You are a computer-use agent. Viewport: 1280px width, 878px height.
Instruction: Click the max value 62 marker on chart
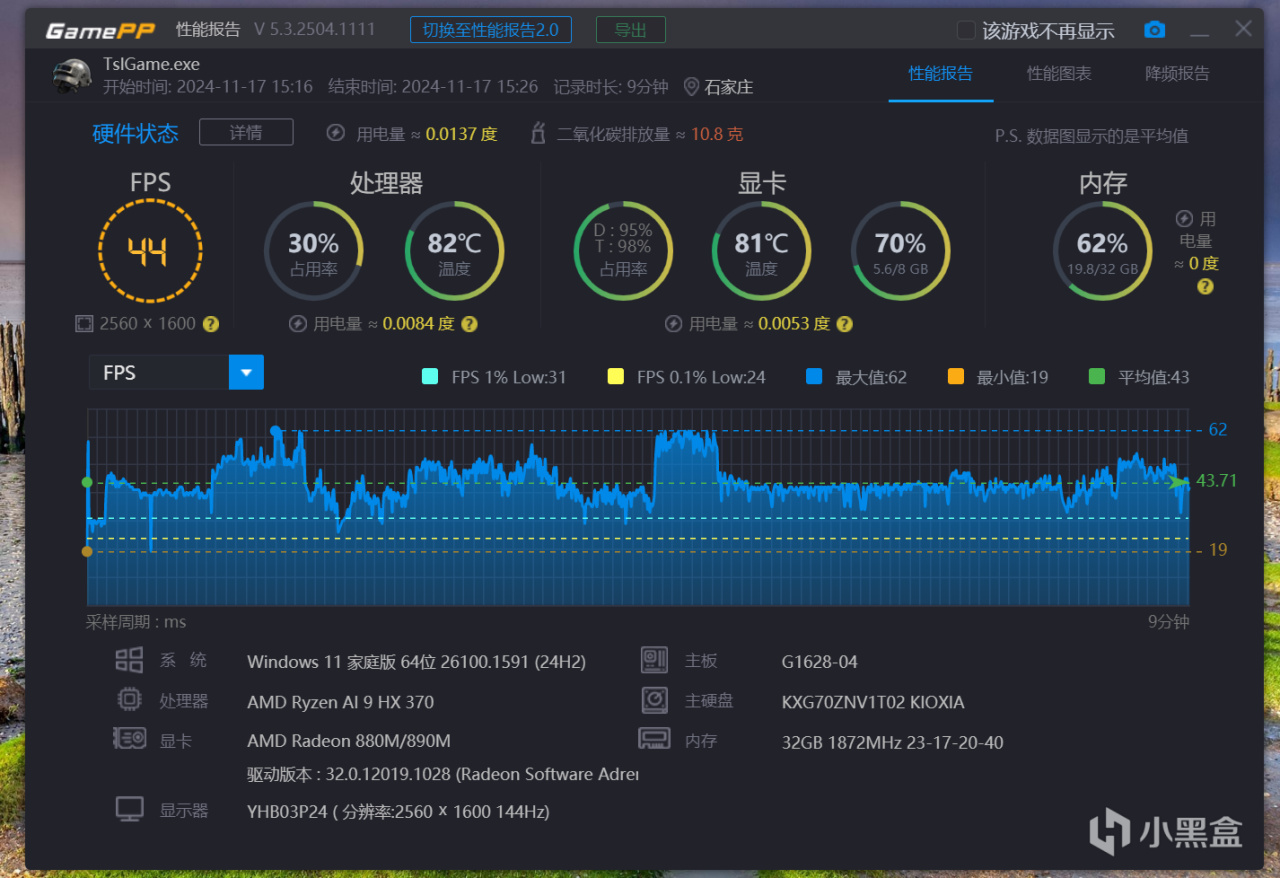point(276,431)
